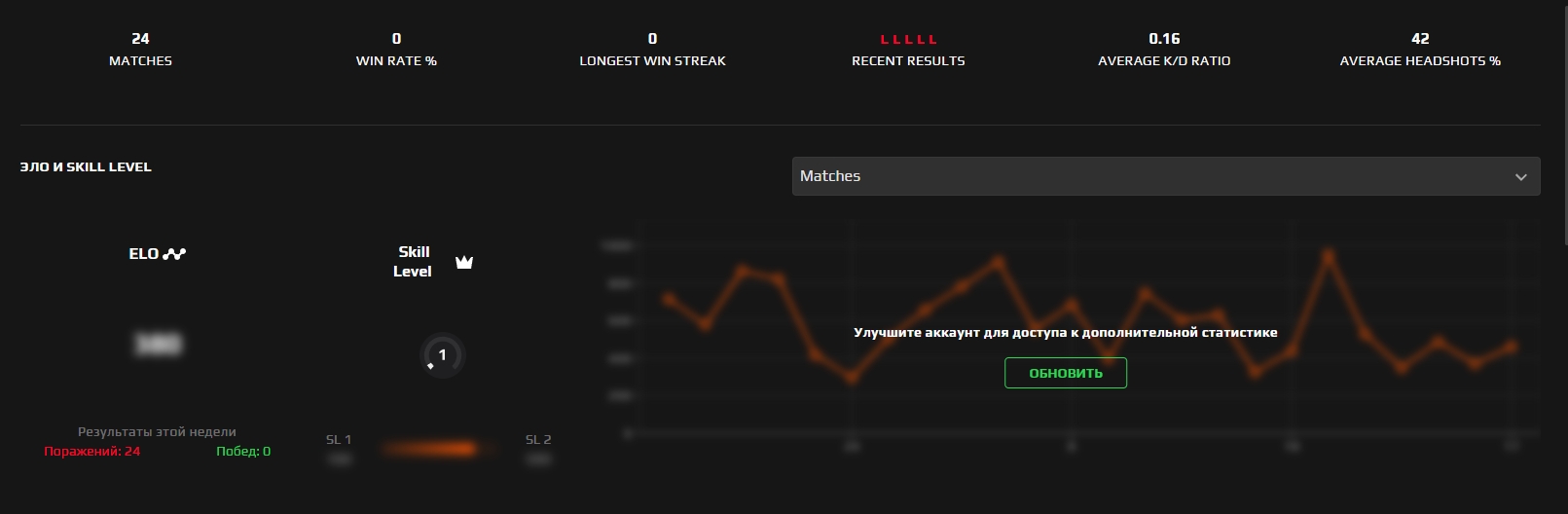The image size is (1568, 514).
Task: Click the highest peak on blurred chart
Action: pos(1328,256)
